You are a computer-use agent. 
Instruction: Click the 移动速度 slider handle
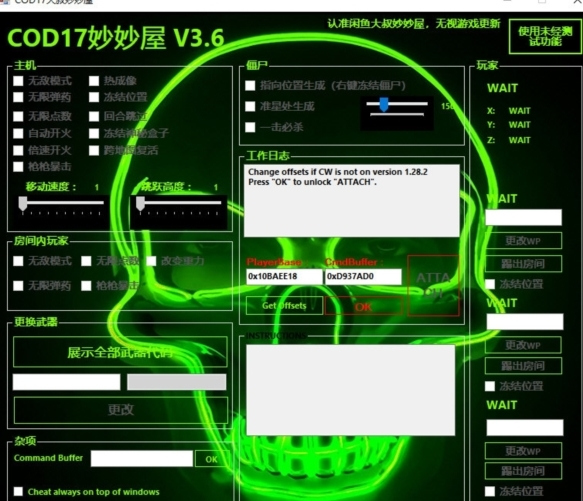pyautogui.click(x=23, y=203)
